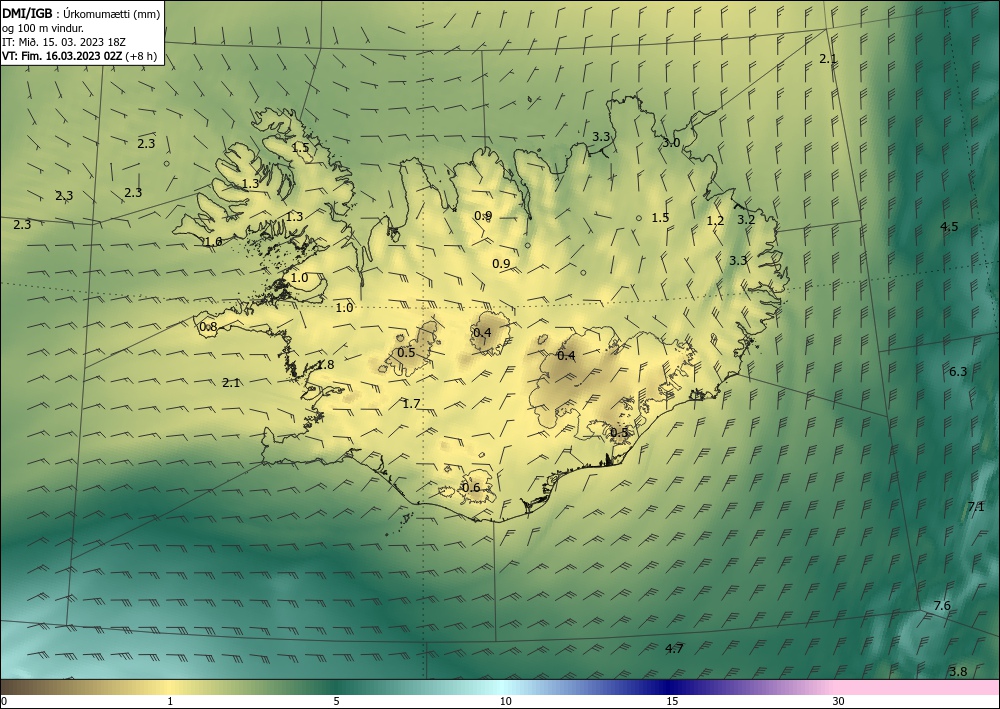Click the 4.5 precipitation value
The image size is (1000, 709).
click(x=949, y=226)
